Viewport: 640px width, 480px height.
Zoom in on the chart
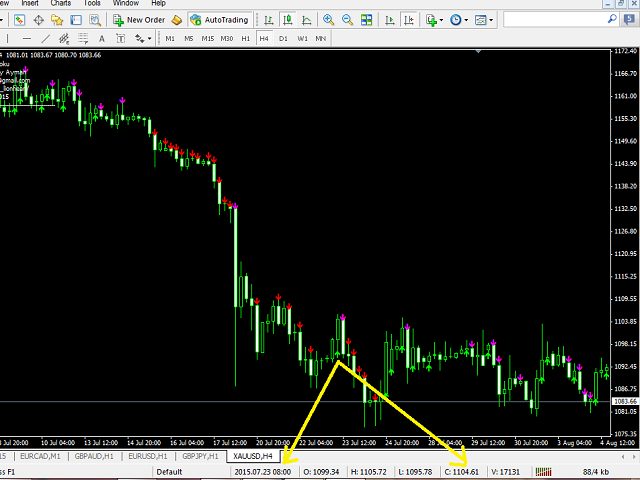click(x=328, y=20)
